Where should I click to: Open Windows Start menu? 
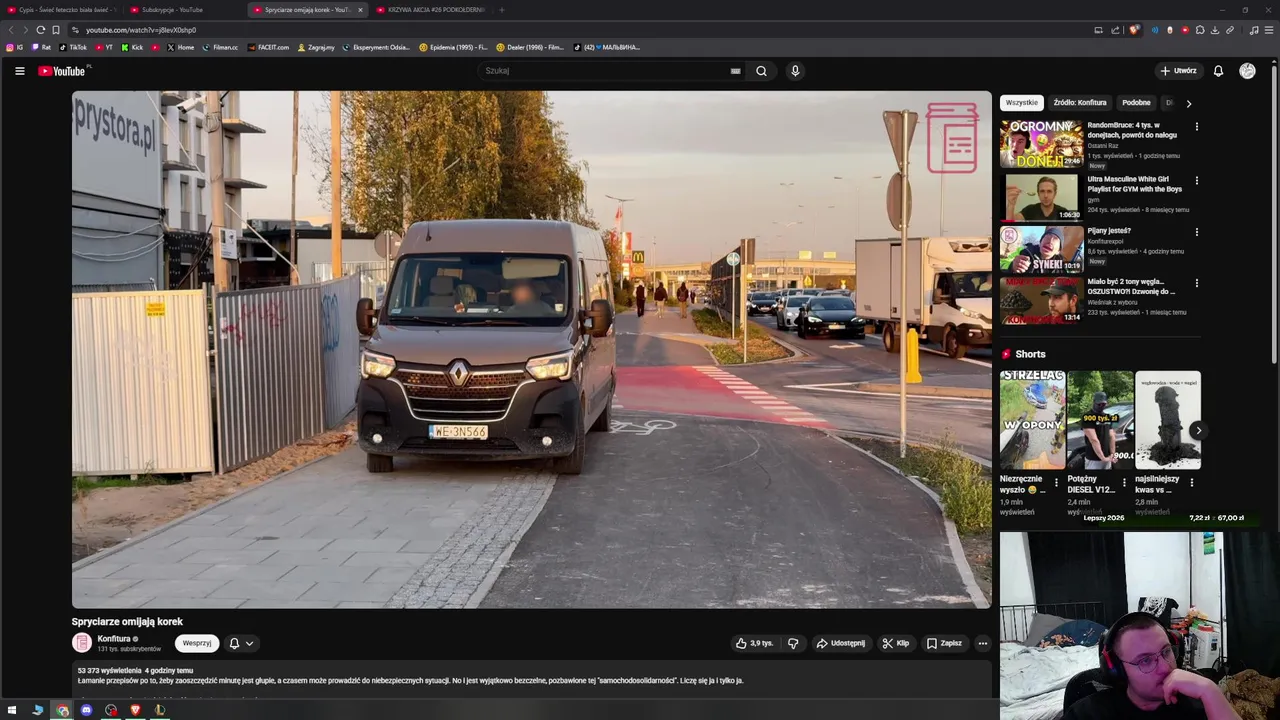pyautogui.click(x=12, y=710)
